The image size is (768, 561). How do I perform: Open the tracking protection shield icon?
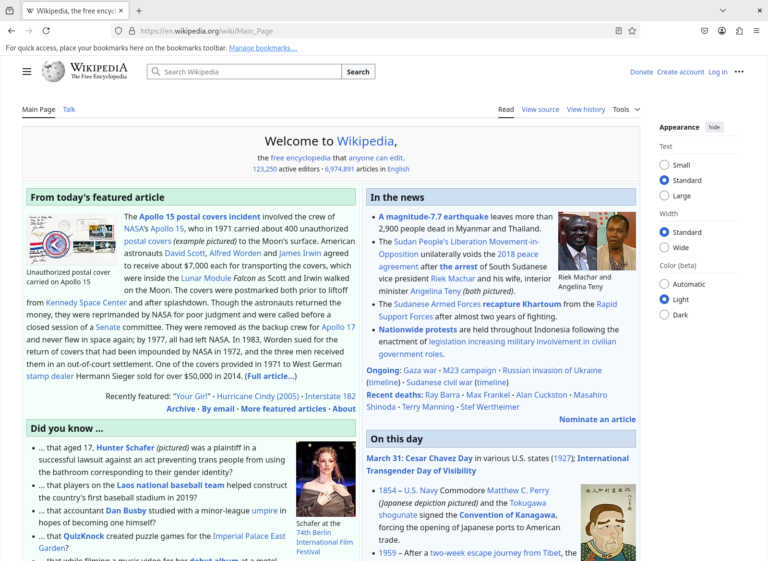click(x=119, y=31)
